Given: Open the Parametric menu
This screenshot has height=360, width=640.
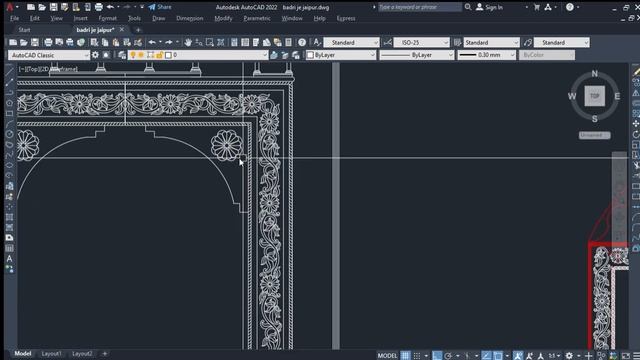Looking at the screenshot, I should point(257,18).
